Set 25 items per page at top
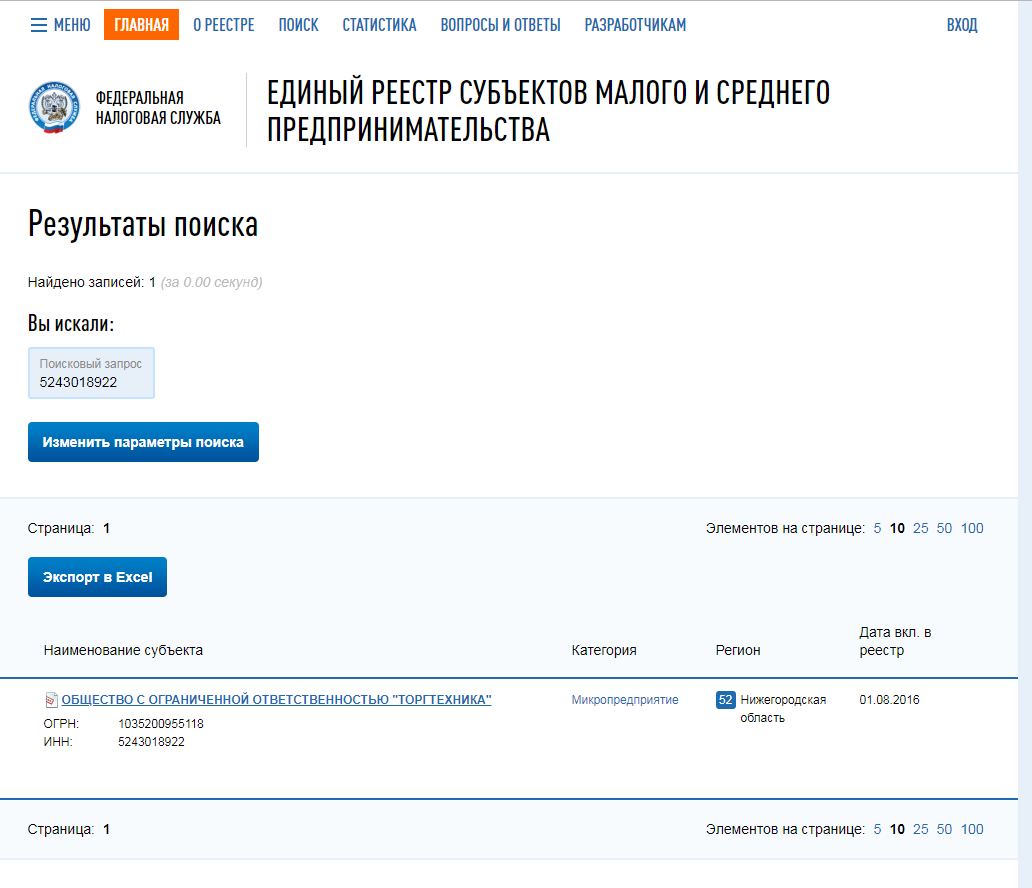This screenshot has height=888, width=1032. (x=920, y=529)
